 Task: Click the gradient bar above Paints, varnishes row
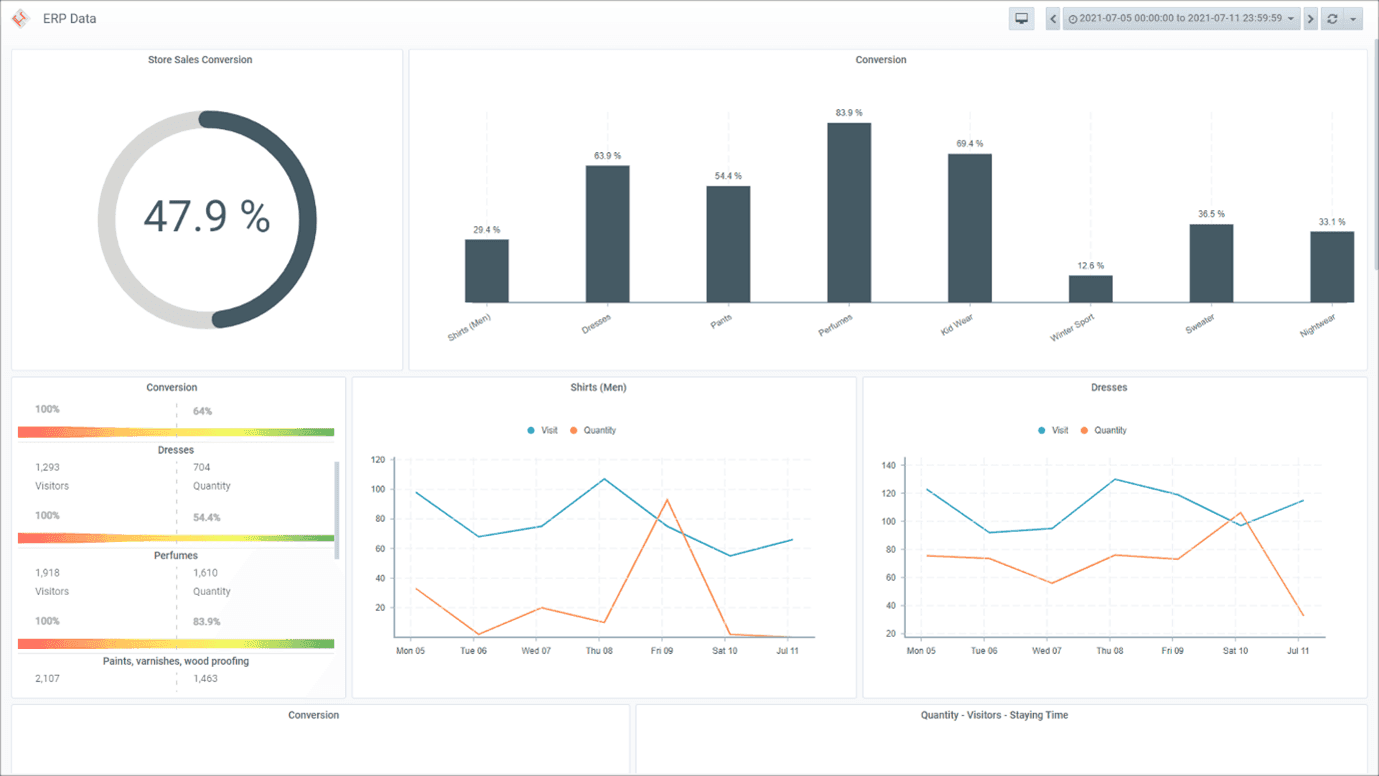pos(176,644)
